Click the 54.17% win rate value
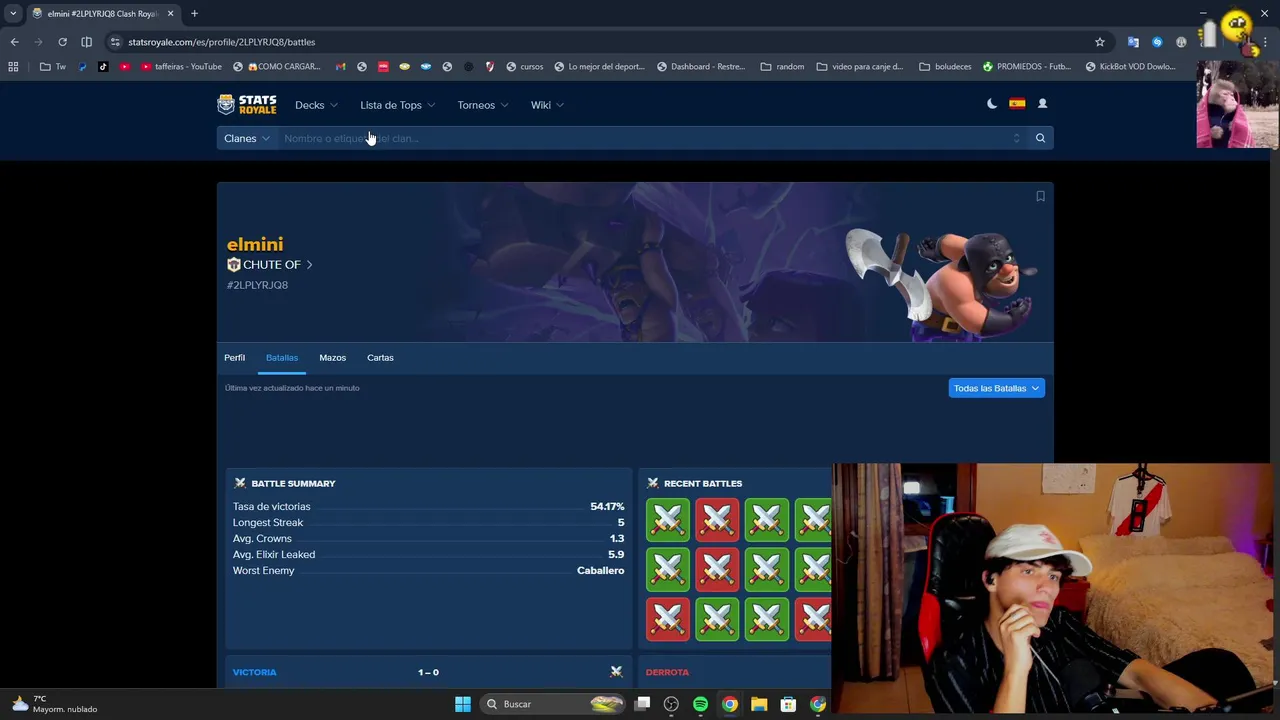The image size is (1280, 720). click(607, 507)
